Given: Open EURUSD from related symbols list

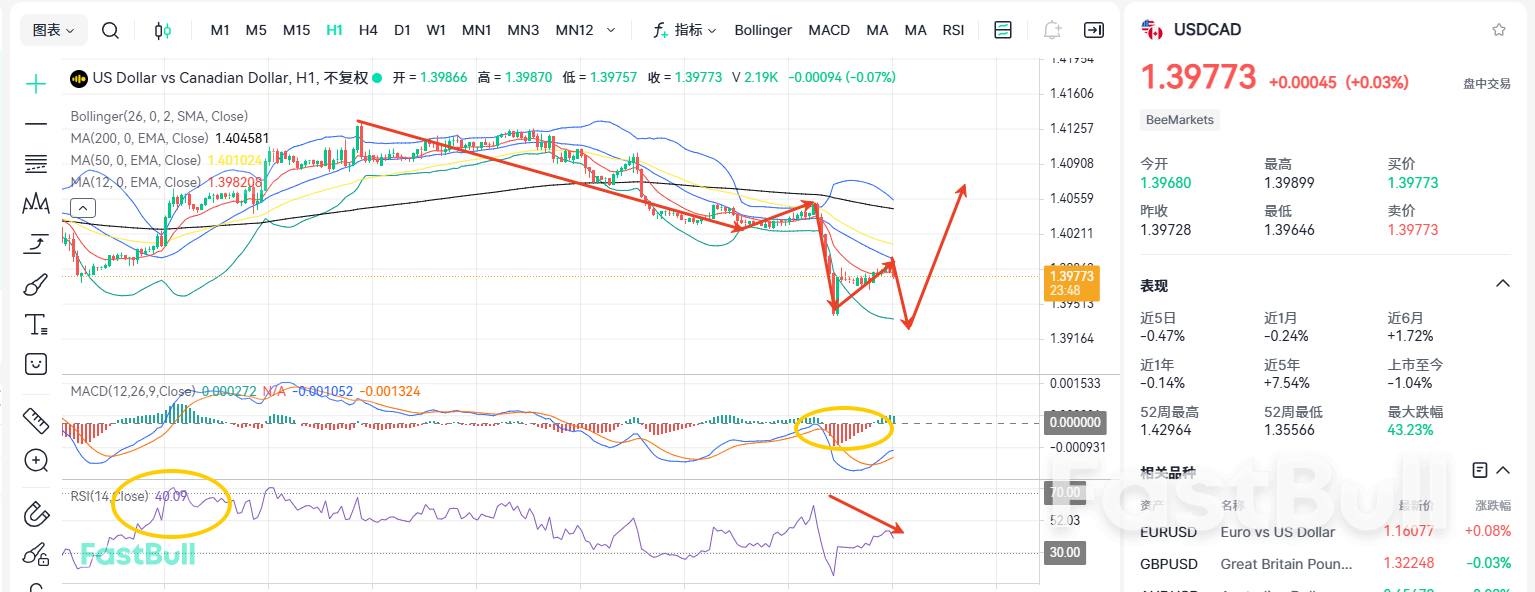Looking at the screenshot, I should [x=1168, y=531].
